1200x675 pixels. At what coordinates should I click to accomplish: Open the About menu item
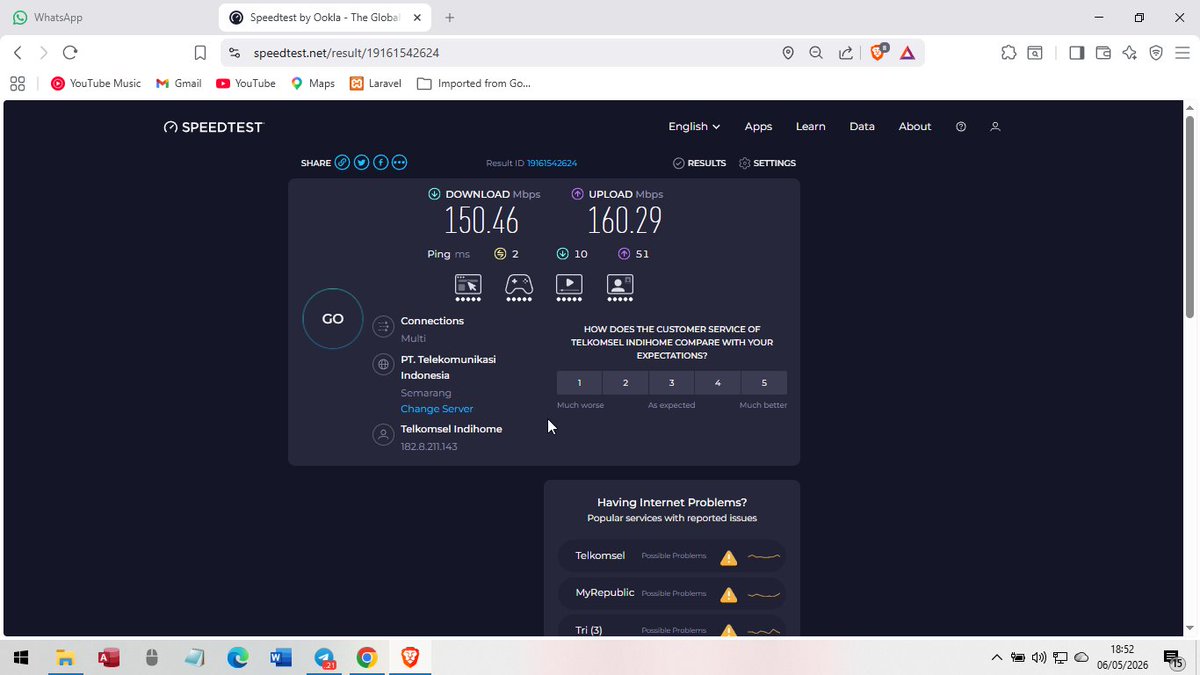(x=915, y=127)
